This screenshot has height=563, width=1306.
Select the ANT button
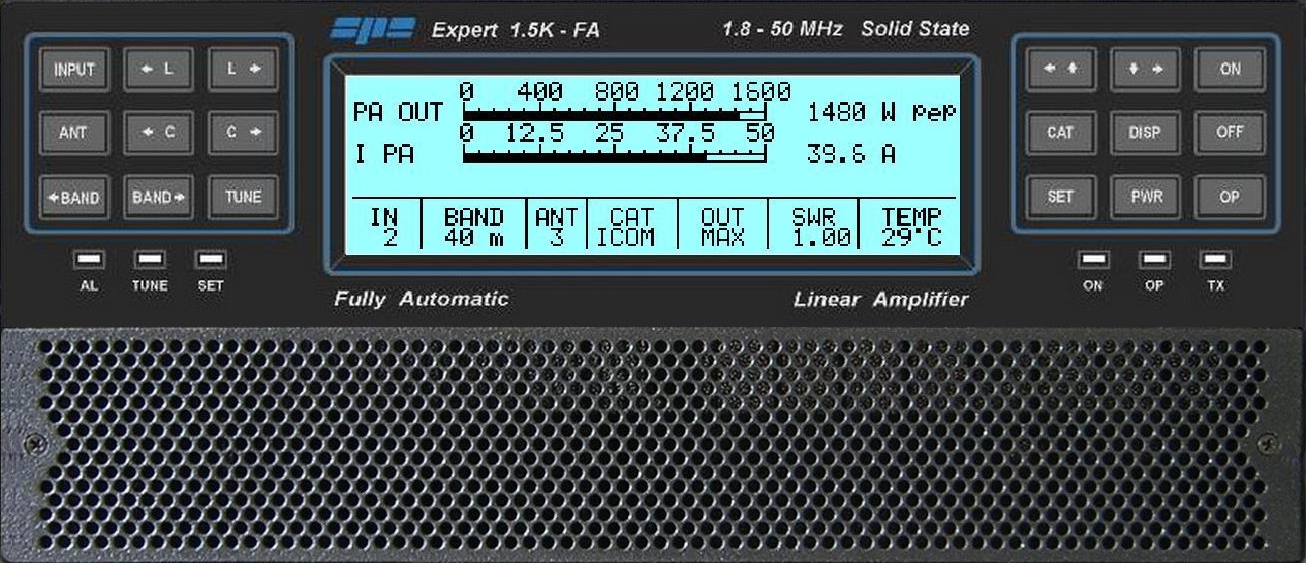74,133
